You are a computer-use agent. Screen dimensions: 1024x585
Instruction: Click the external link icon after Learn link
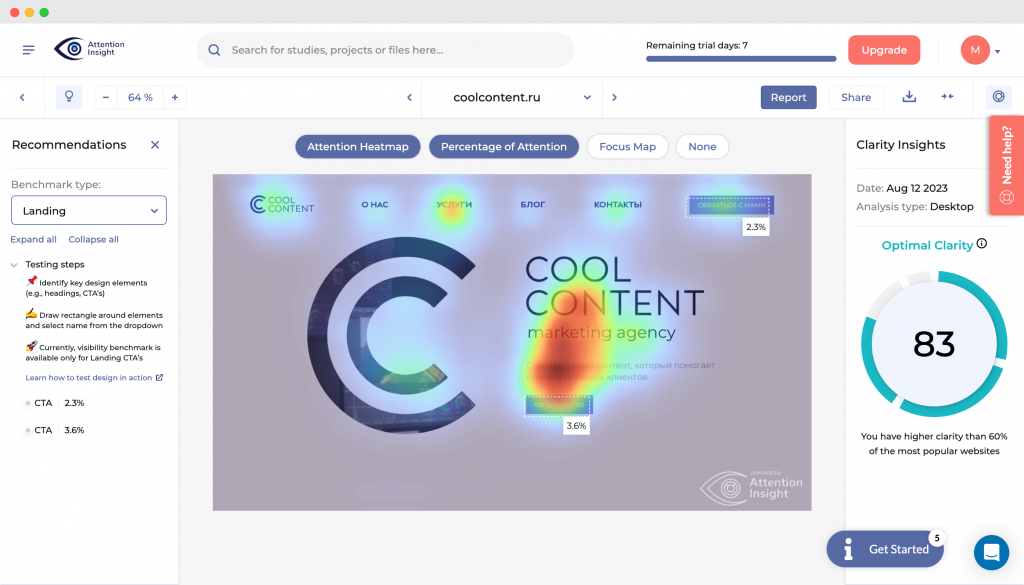[159, 377]
